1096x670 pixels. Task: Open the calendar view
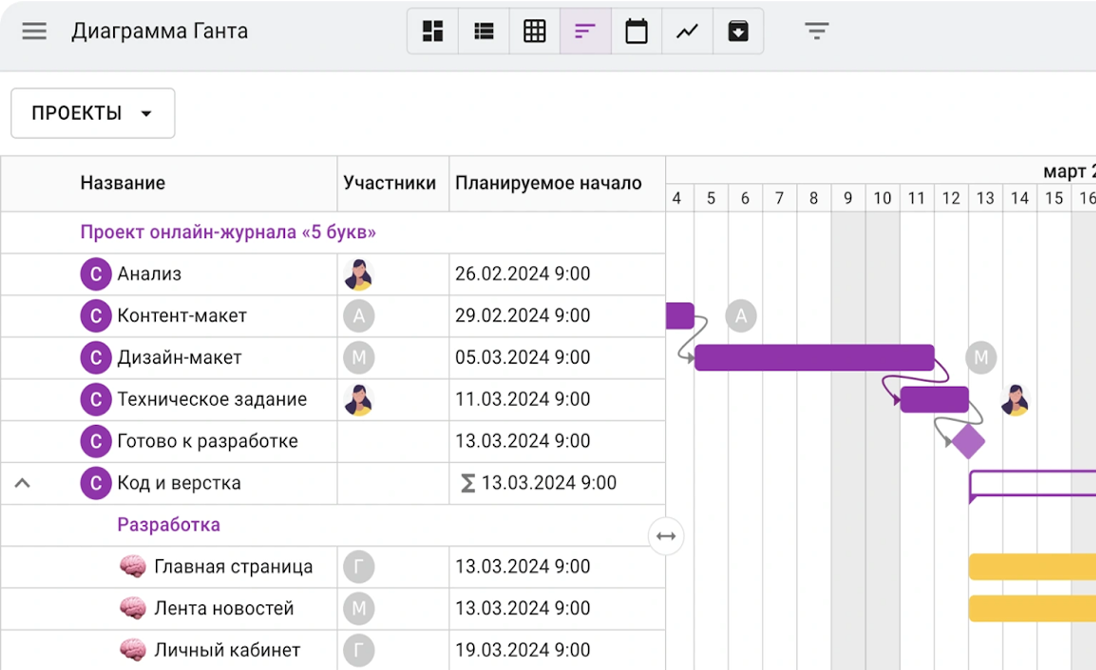[x=636, y=32]
